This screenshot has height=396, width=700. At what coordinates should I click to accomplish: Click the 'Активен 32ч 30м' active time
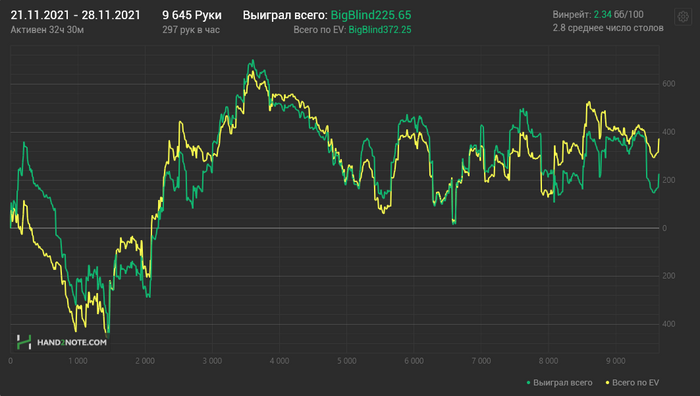(x=47, y=30)
